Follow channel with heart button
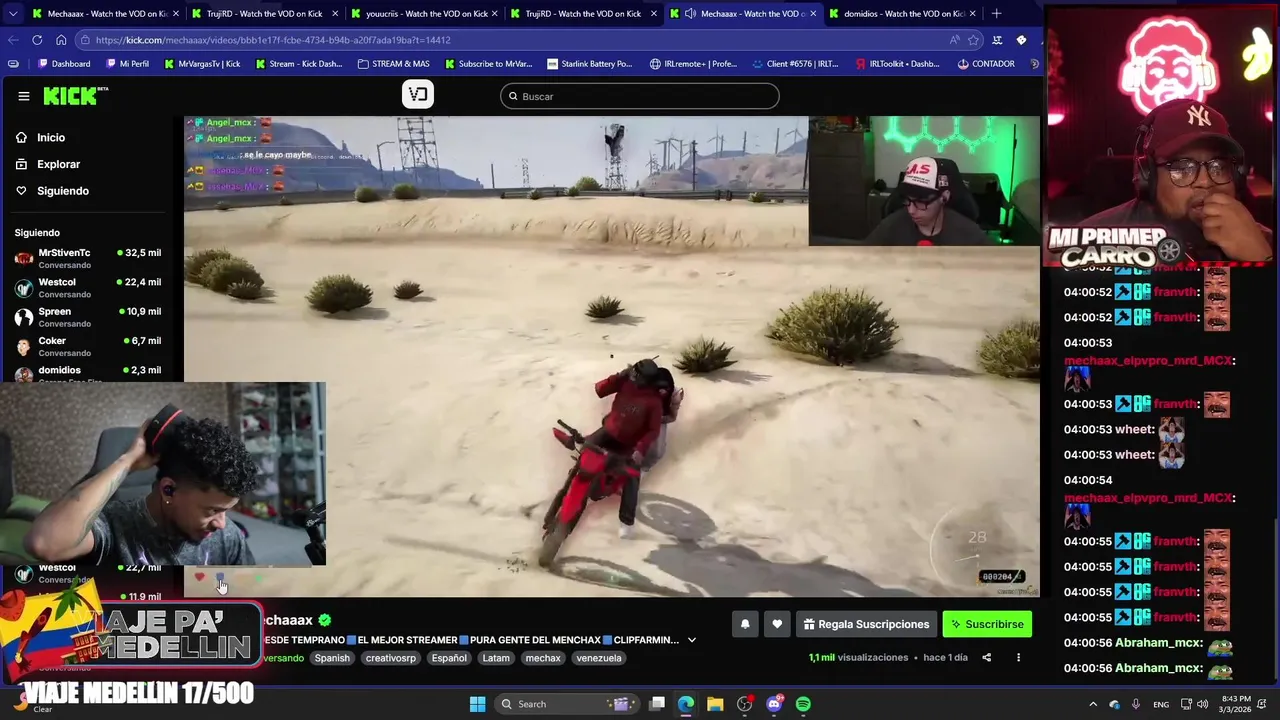Viewport: 1280px width, 720px height. click(777, 624)
